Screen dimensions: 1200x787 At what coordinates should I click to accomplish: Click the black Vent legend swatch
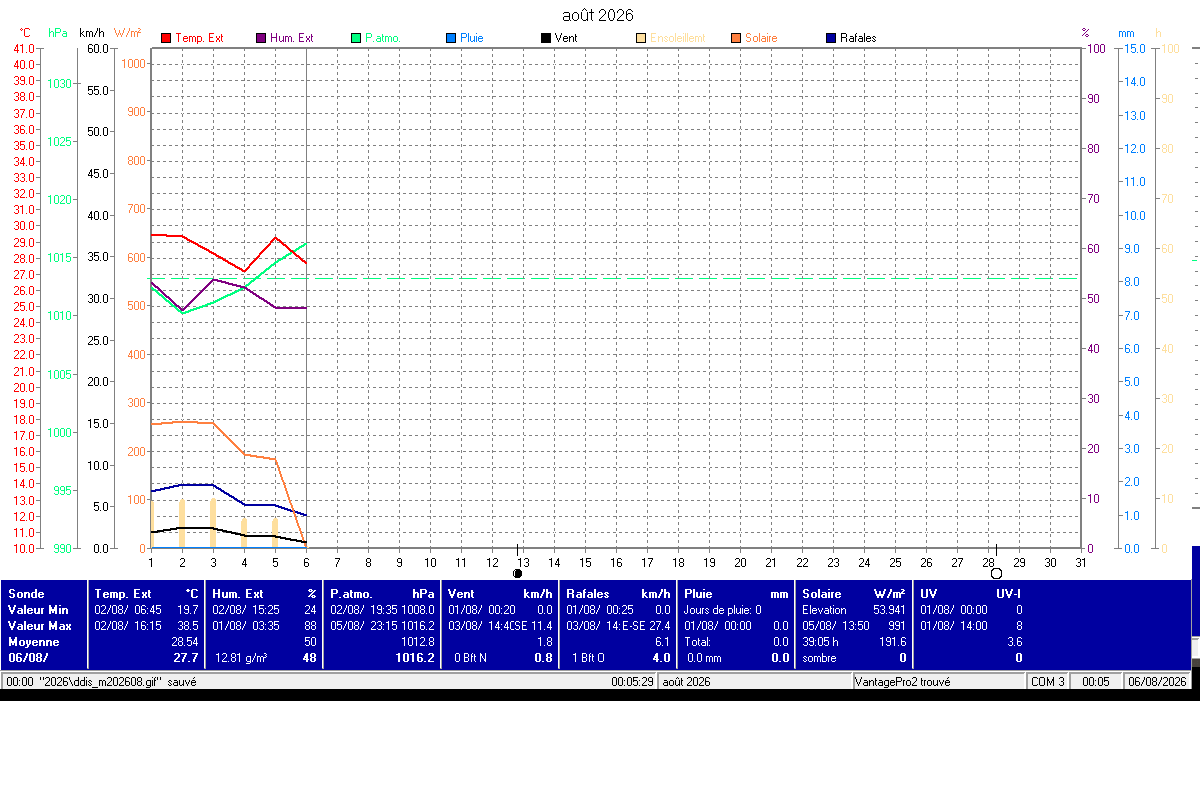[546, 38]
